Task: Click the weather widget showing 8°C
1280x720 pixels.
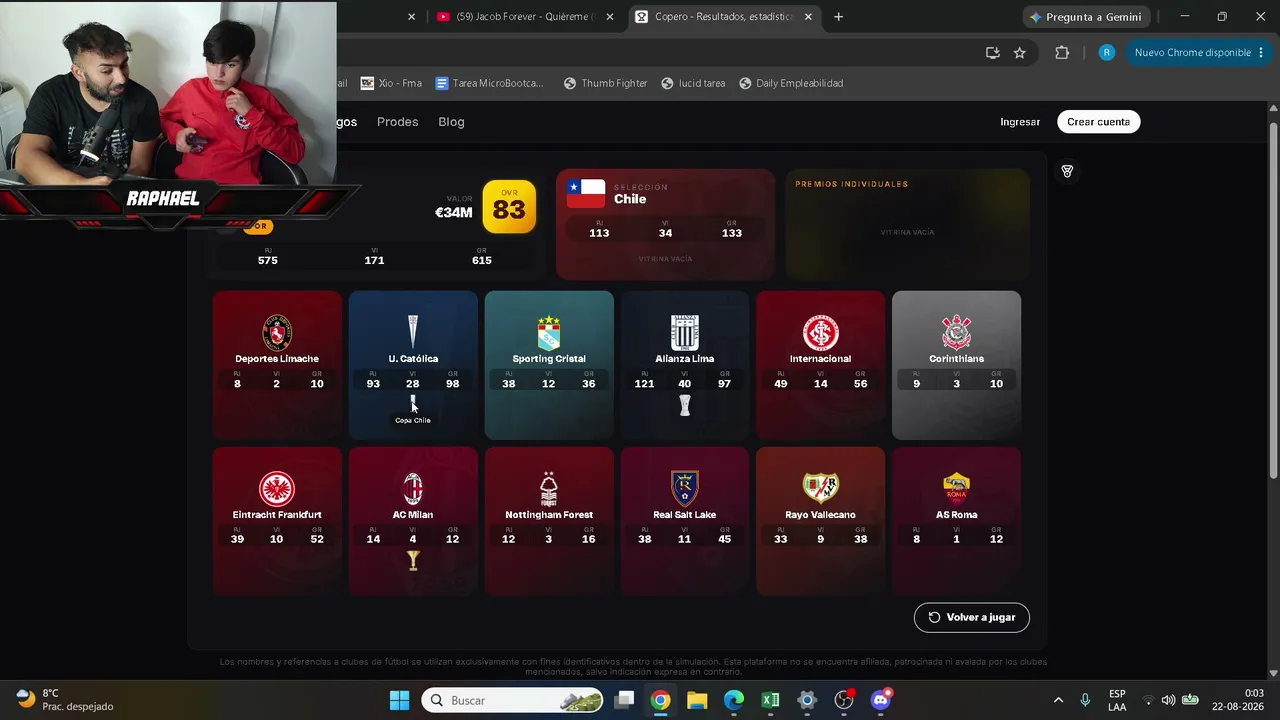Action: 64,700
